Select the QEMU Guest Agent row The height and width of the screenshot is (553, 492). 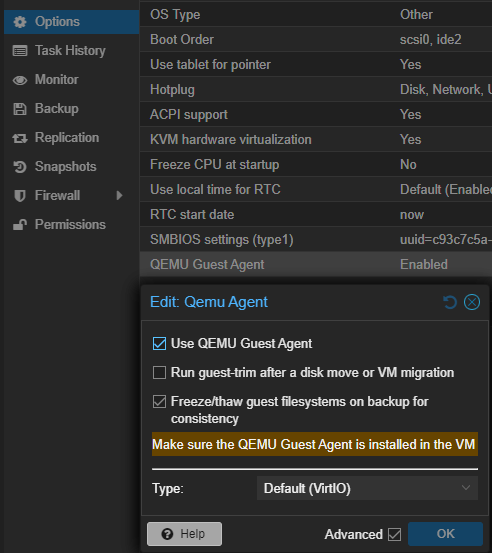point(316,265)
